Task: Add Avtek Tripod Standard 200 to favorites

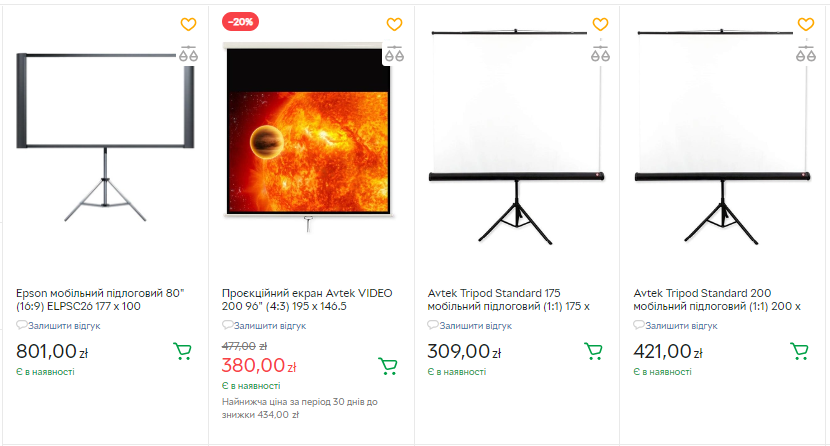Action: pos(806,24)
